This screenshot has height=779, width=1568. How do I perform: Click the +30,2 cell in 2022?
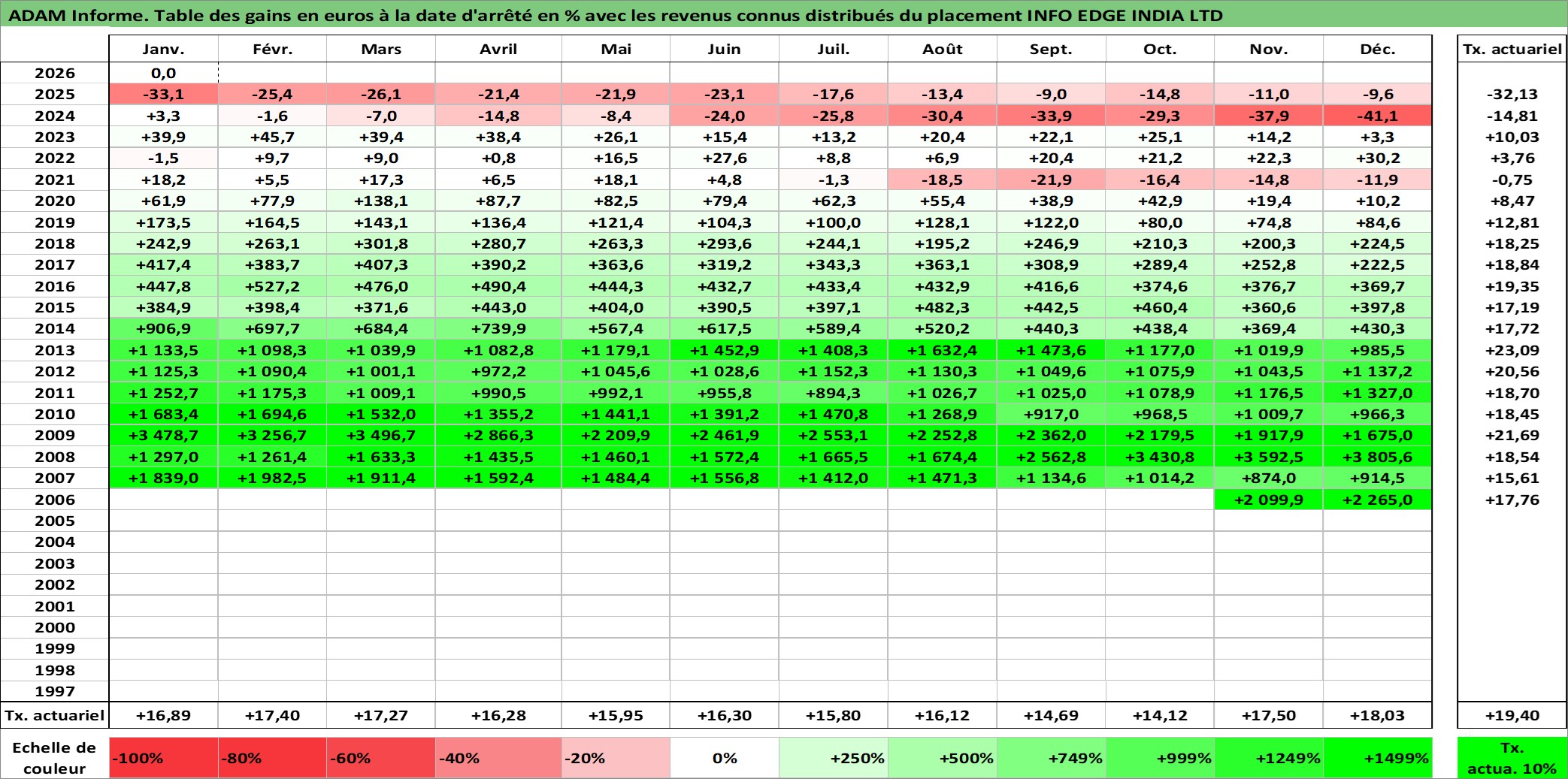coord(1378,158)
